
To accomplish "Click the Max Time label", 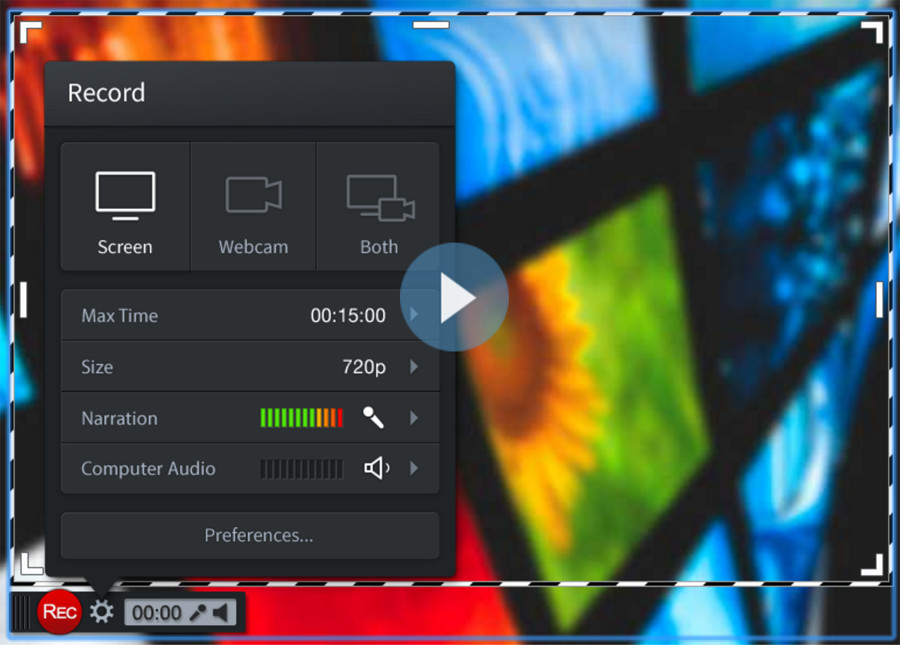I will [119, 316].
